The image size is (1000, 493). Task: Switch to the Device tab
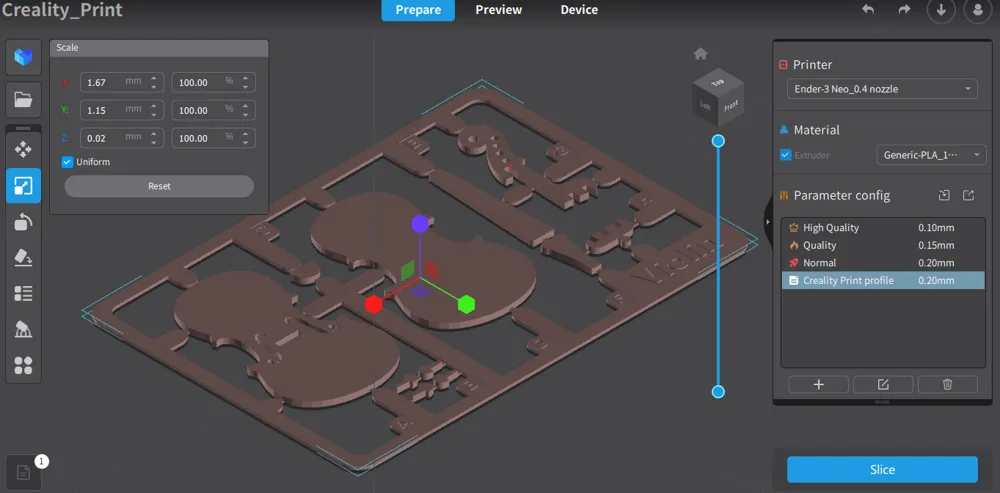point(579,10)
